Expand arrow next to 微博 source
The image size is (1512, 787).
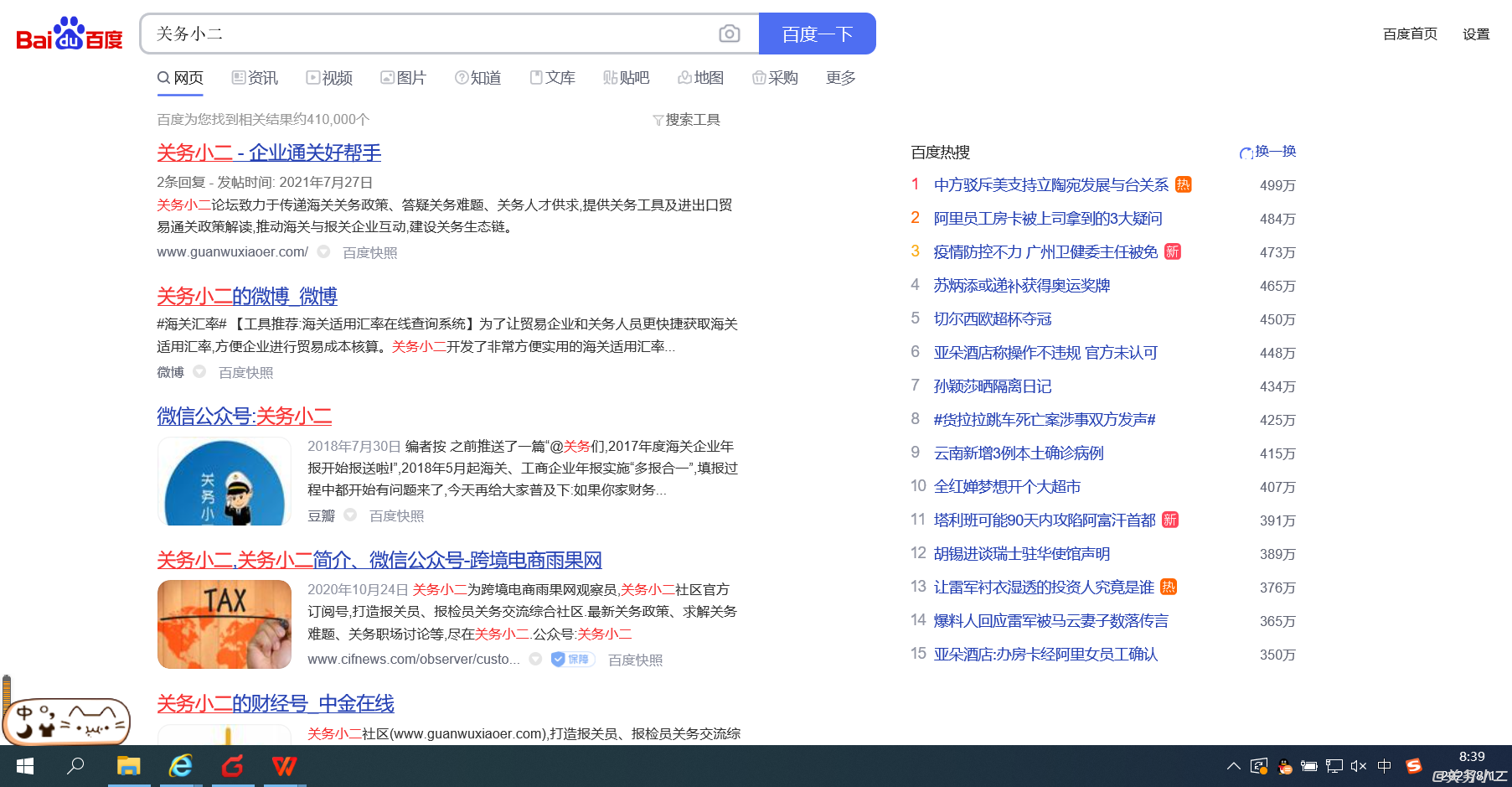(199, 371)
